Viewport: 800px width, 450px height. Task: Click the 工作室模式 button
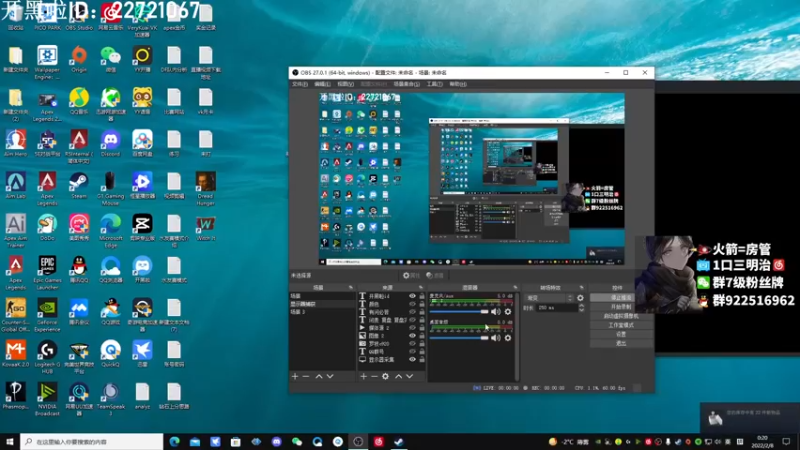621,325
